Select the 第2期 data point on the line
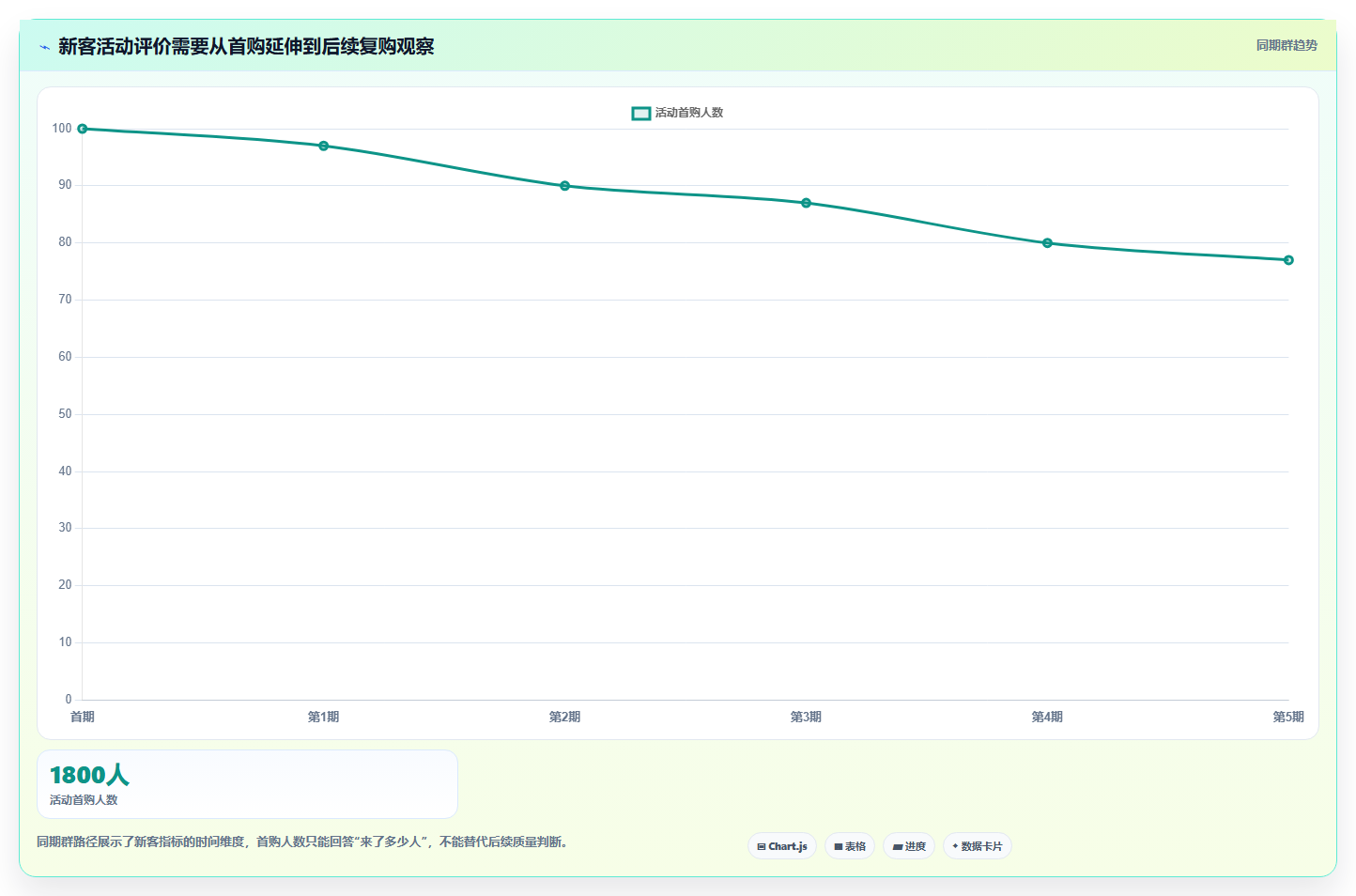Image resolution: width=1356 pixels, height=896 pixels. pos(565,186)
